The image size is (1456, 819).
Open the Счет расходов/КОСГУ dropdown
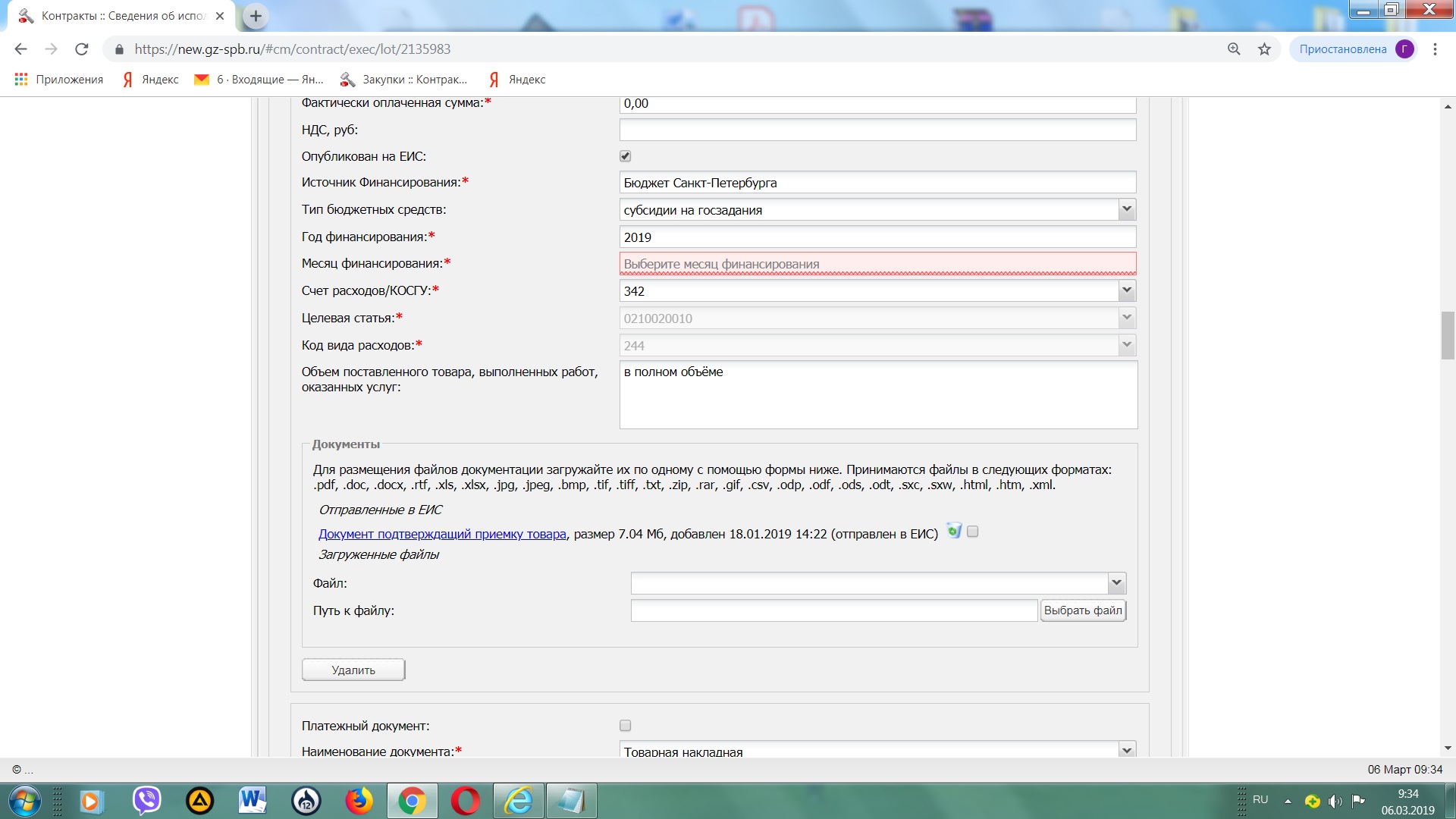[1126, 290]
